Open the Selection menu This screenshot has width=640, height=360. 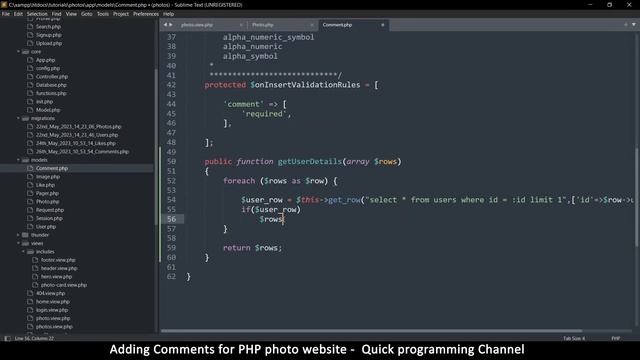tap(37, 14)
